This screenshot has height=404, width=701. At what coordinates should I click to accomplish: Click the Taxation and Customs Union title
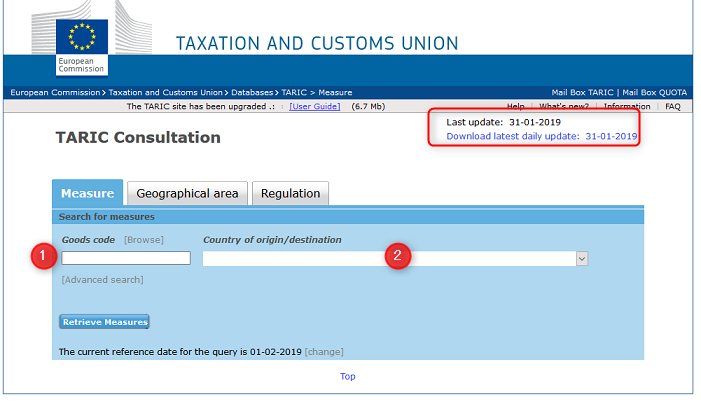coord(317,43)
